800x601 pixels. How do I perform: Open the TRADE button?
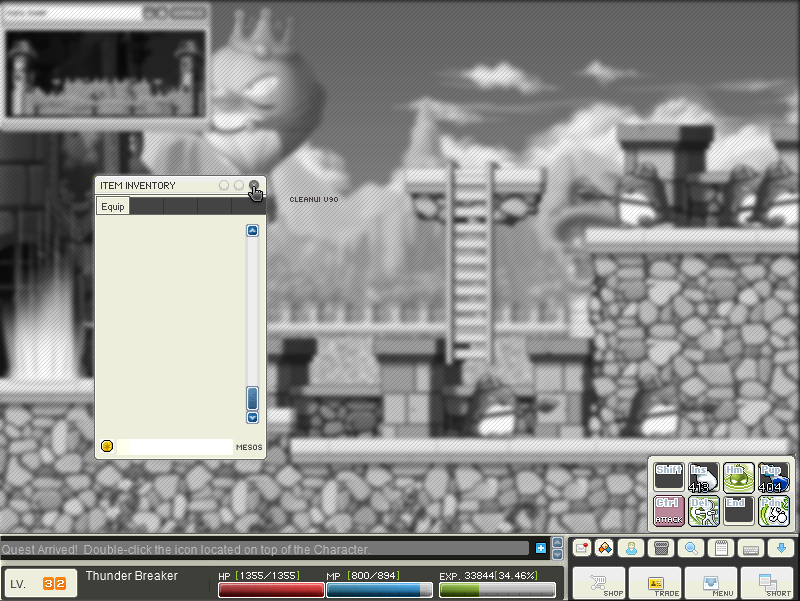click(x=655, y=583)
